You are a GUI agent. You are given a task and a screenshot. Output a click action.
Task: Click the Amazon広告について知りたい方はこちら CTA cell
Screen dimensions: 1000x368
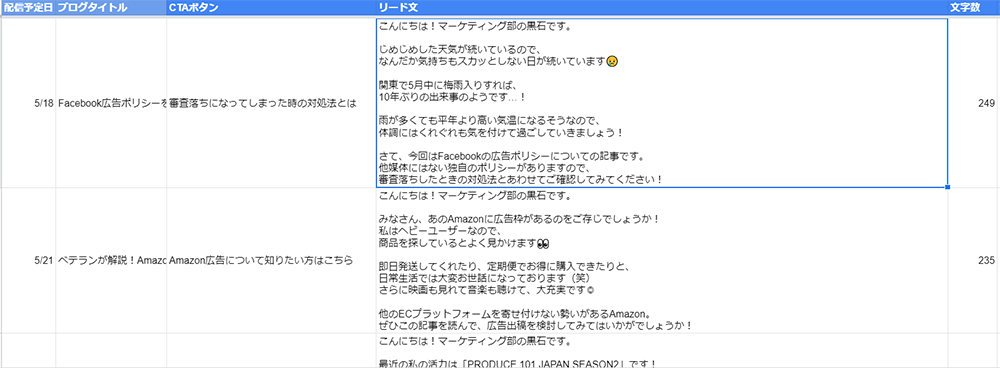(x=272, y=261)
